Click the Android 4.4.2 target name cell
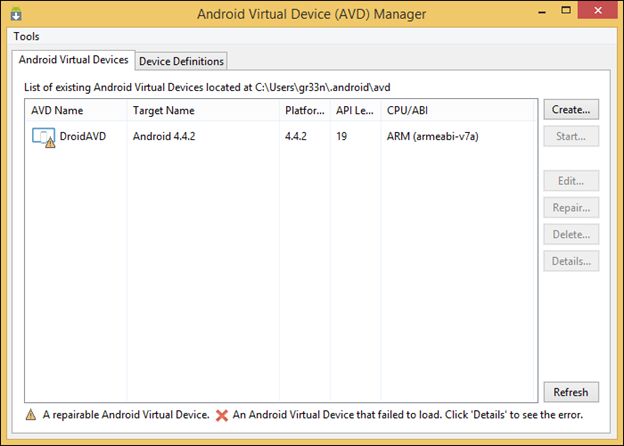 point(164,136)
